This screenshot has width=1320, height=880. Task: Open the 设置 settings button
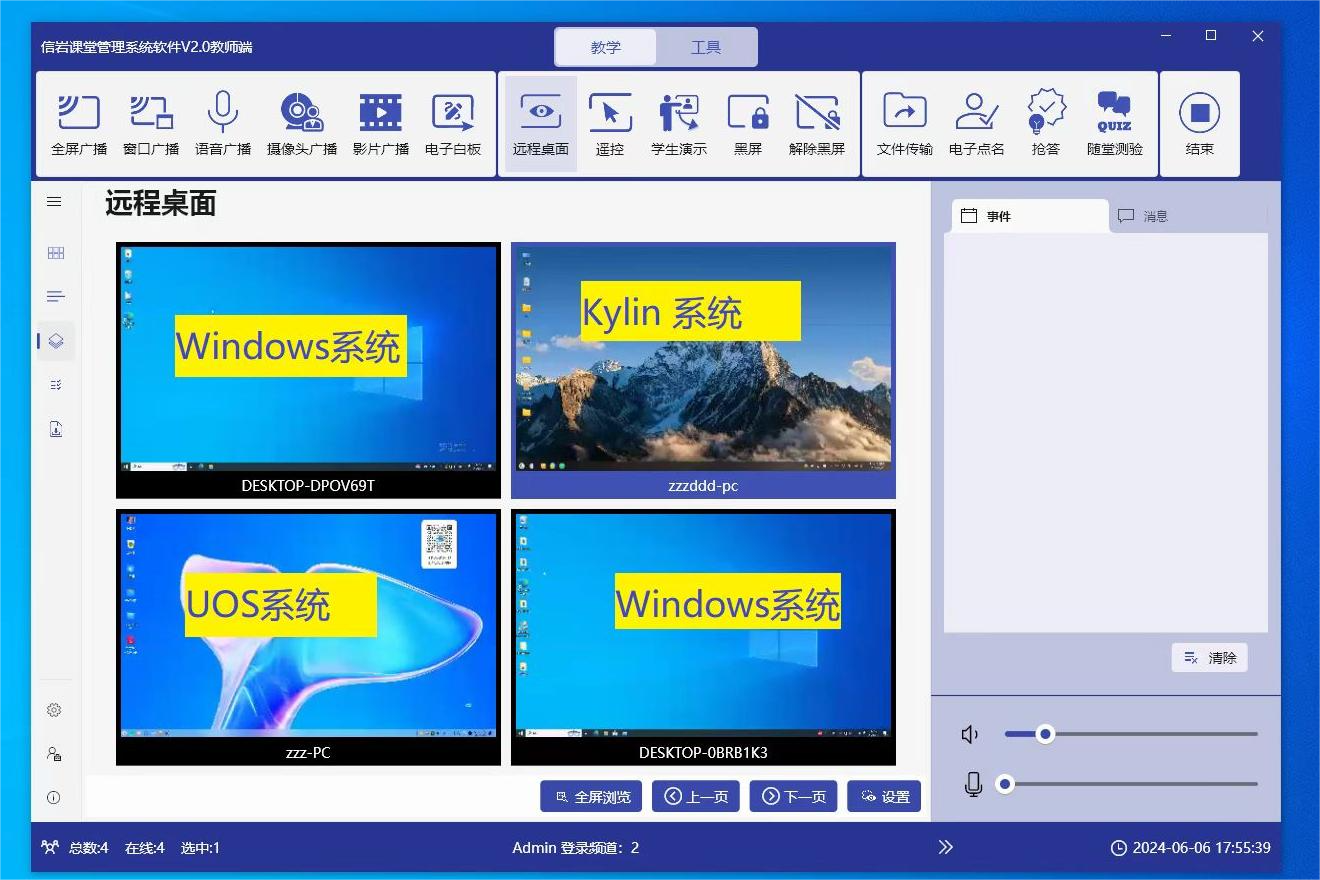click(884, 796)
